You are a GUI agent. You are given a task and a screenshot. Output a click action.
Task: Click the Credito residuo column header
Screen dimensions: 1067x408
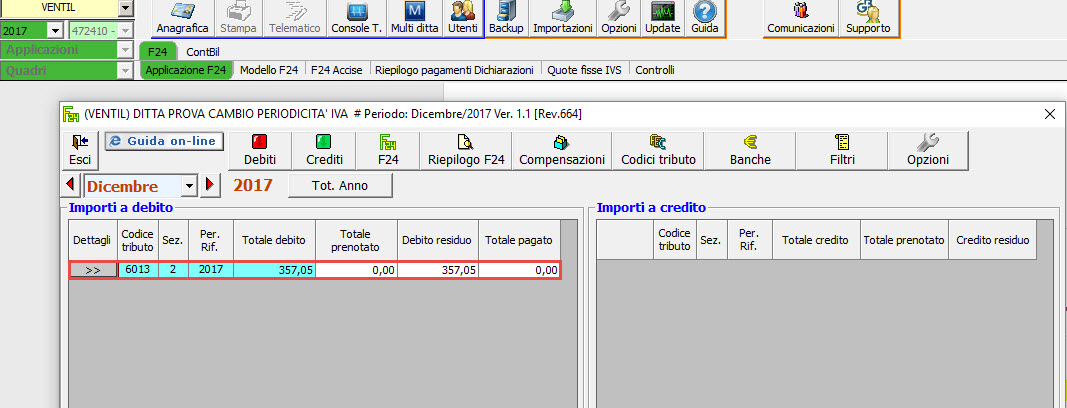992,239
